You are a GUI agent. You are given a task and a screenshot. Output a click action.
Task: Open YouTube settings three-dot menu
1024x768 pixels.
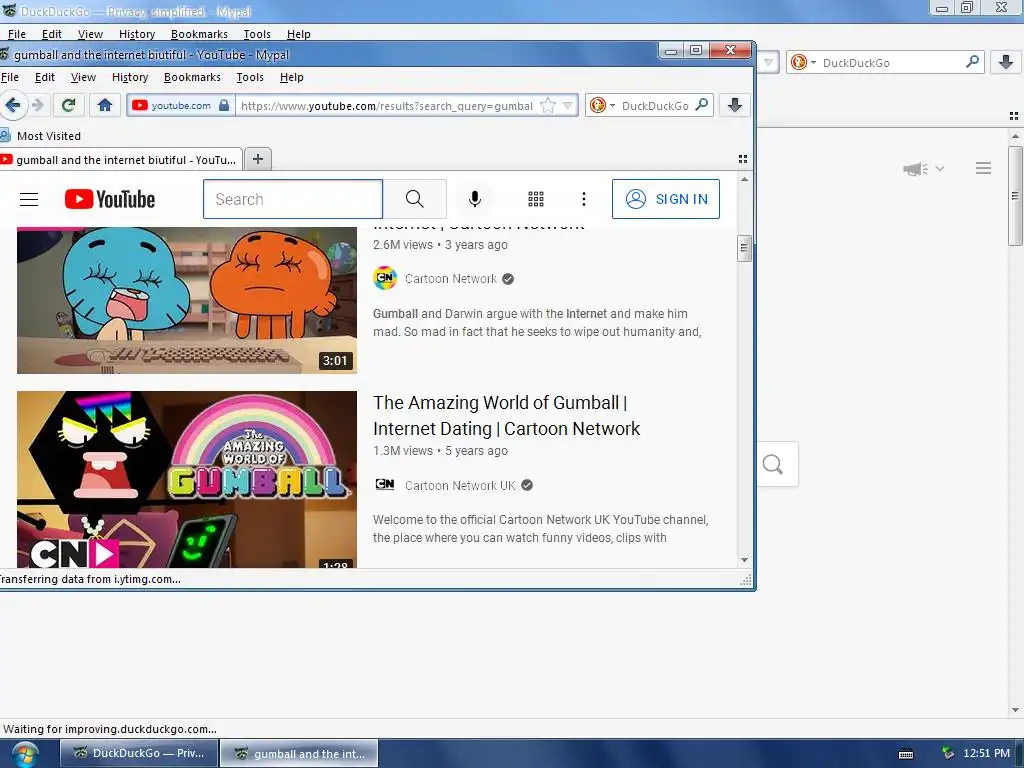coord(584,199)
